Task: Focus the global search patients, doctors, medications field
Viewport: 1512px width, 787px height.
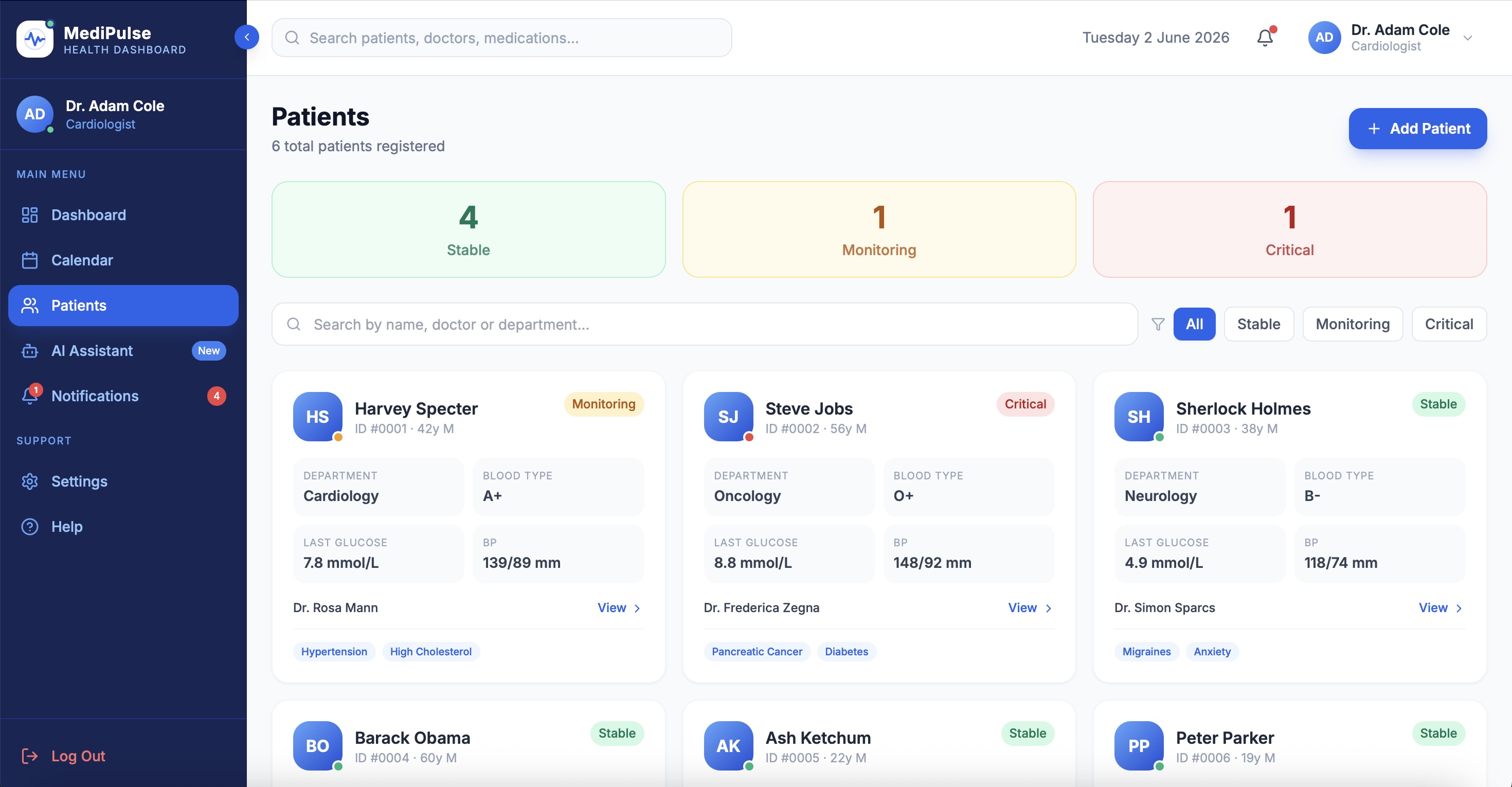Action: tap(501, 38)
